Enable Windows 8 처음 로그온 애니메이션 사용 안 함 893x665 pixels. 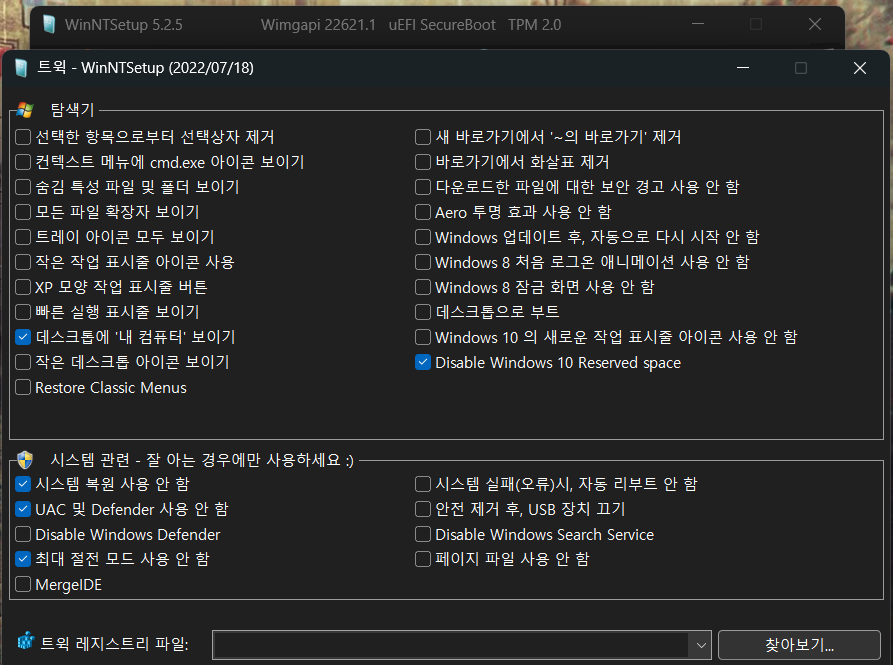pos(423,262)
